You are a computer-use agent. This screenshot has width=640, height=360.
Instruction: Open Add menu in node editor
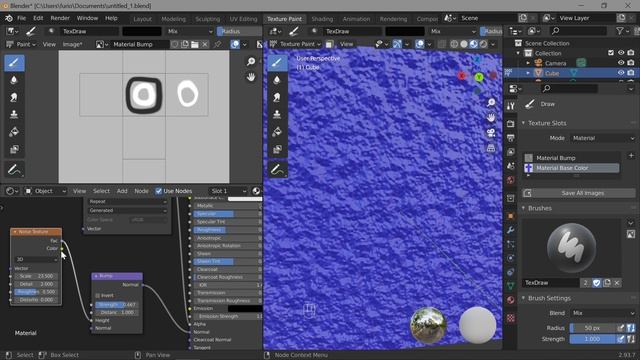(122, 191)
